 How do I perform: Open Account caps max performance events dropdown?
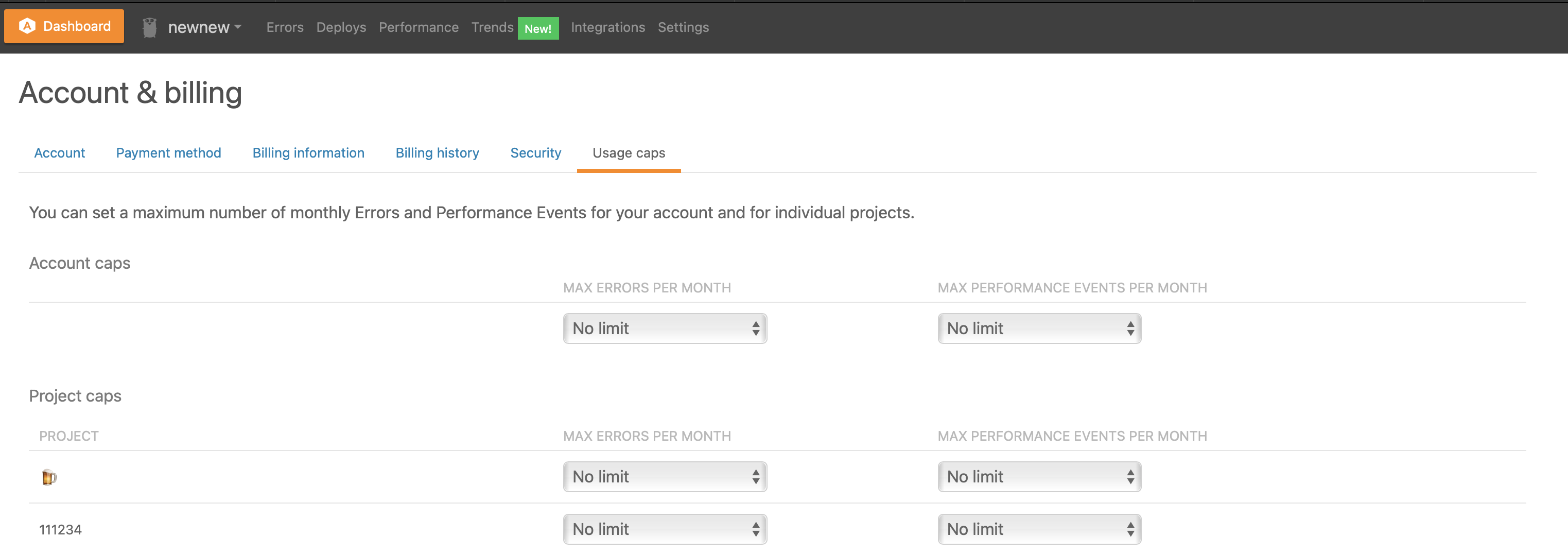[x=1040, y=328]
